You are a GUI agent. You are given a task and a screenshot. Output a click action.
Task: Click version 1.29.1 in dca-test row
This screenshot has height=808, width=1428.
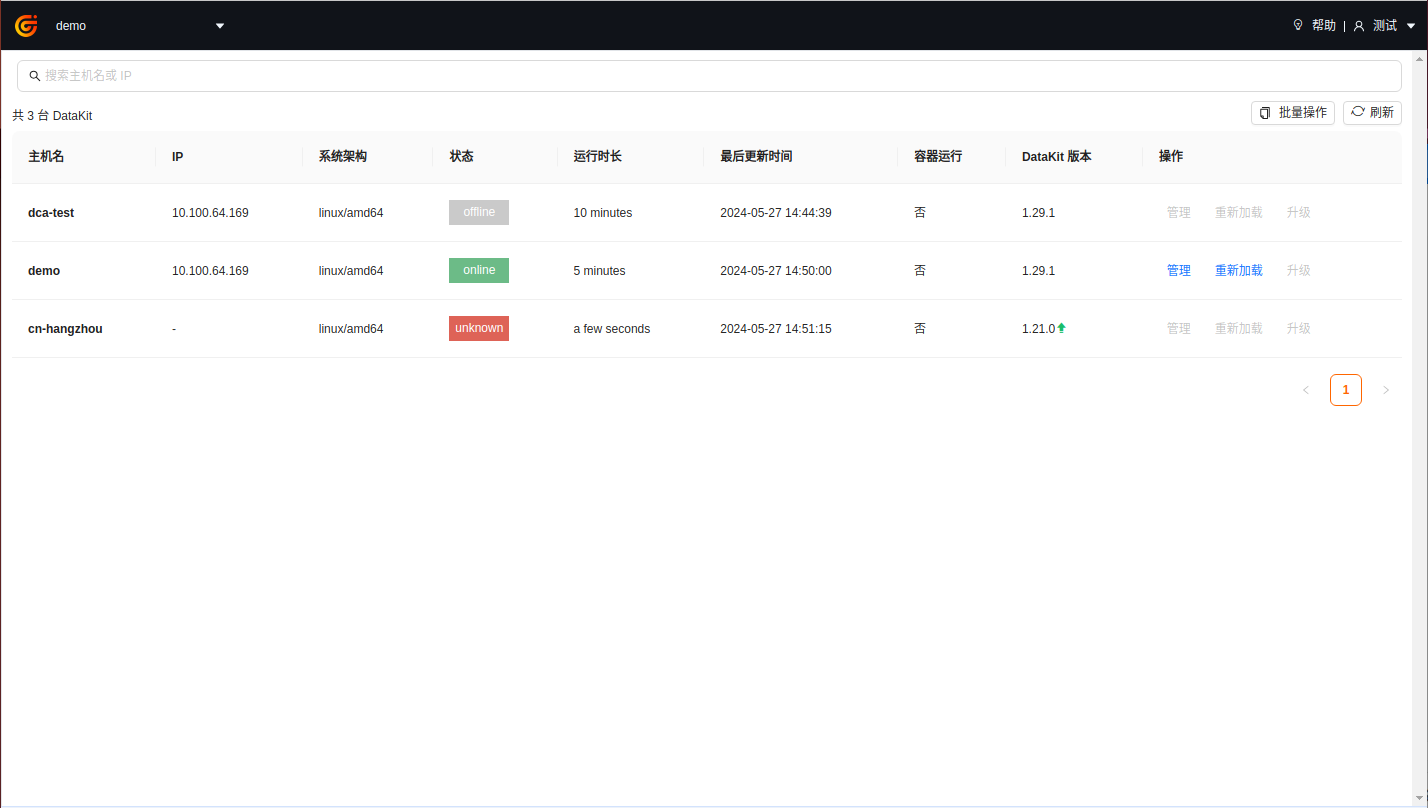(x=1038, y=213)
